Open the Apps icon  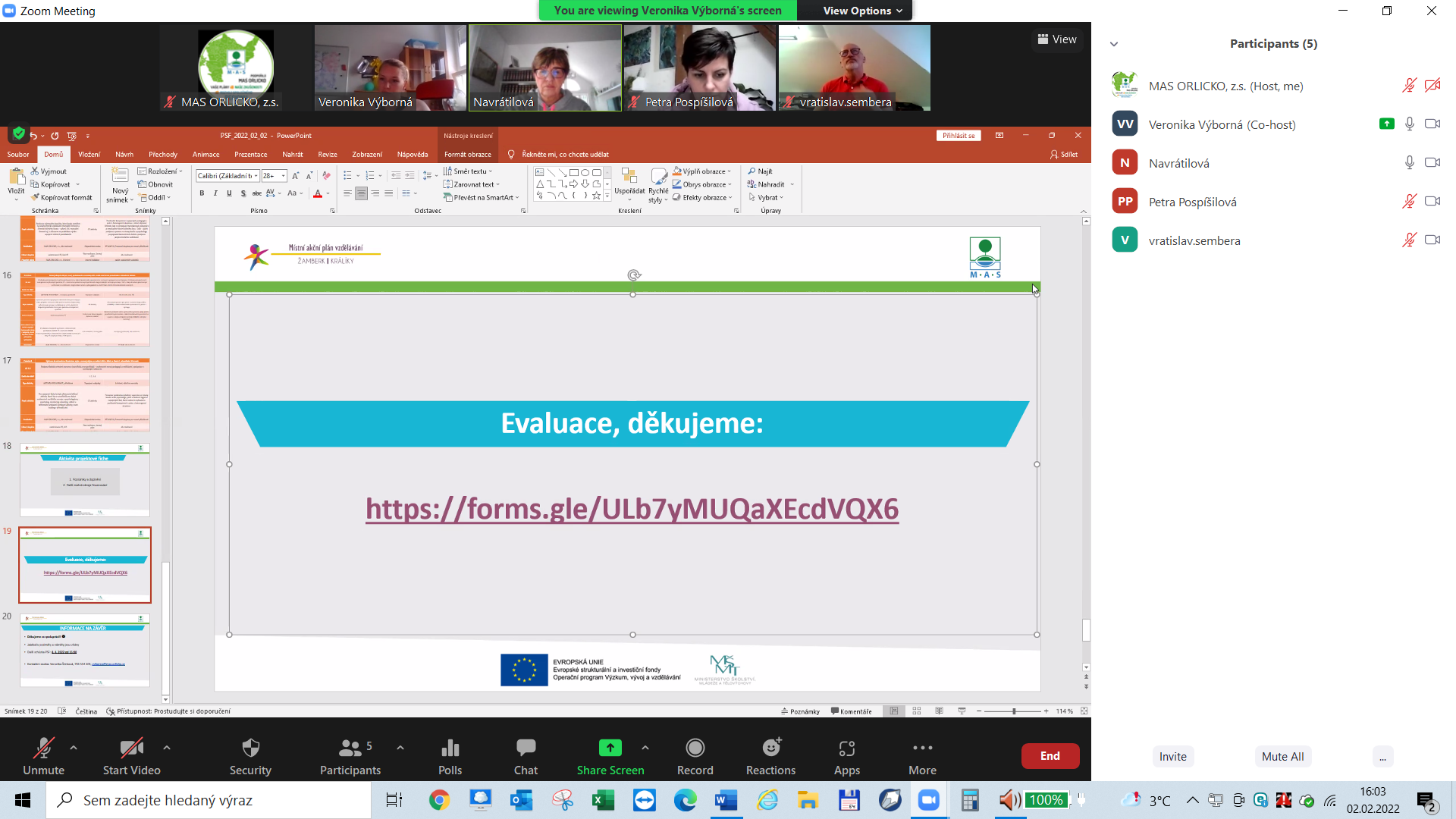point(846,748)
